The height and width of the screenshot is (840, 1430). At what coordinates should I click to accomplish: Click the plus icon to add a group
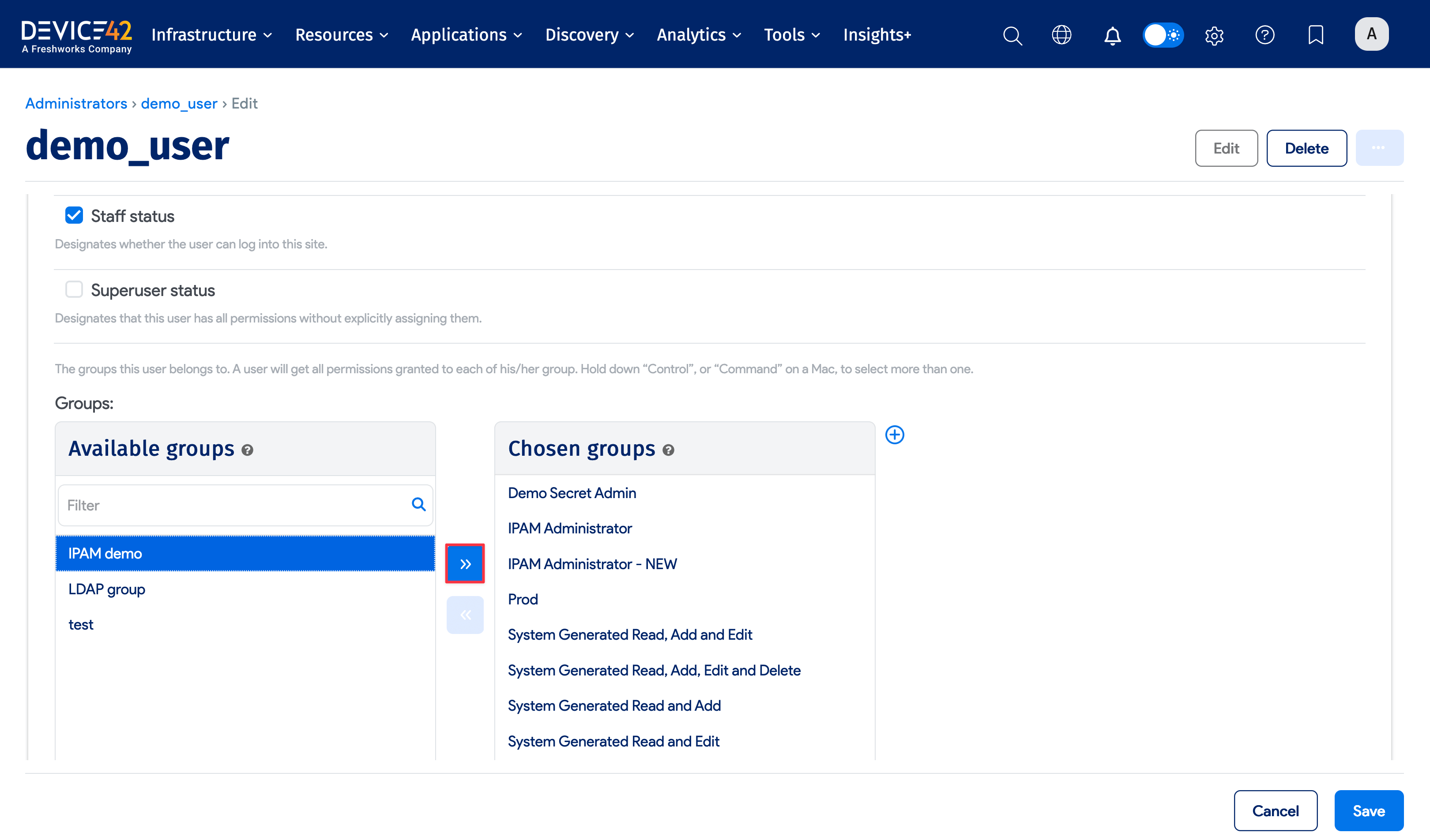[x=895, y=435]
